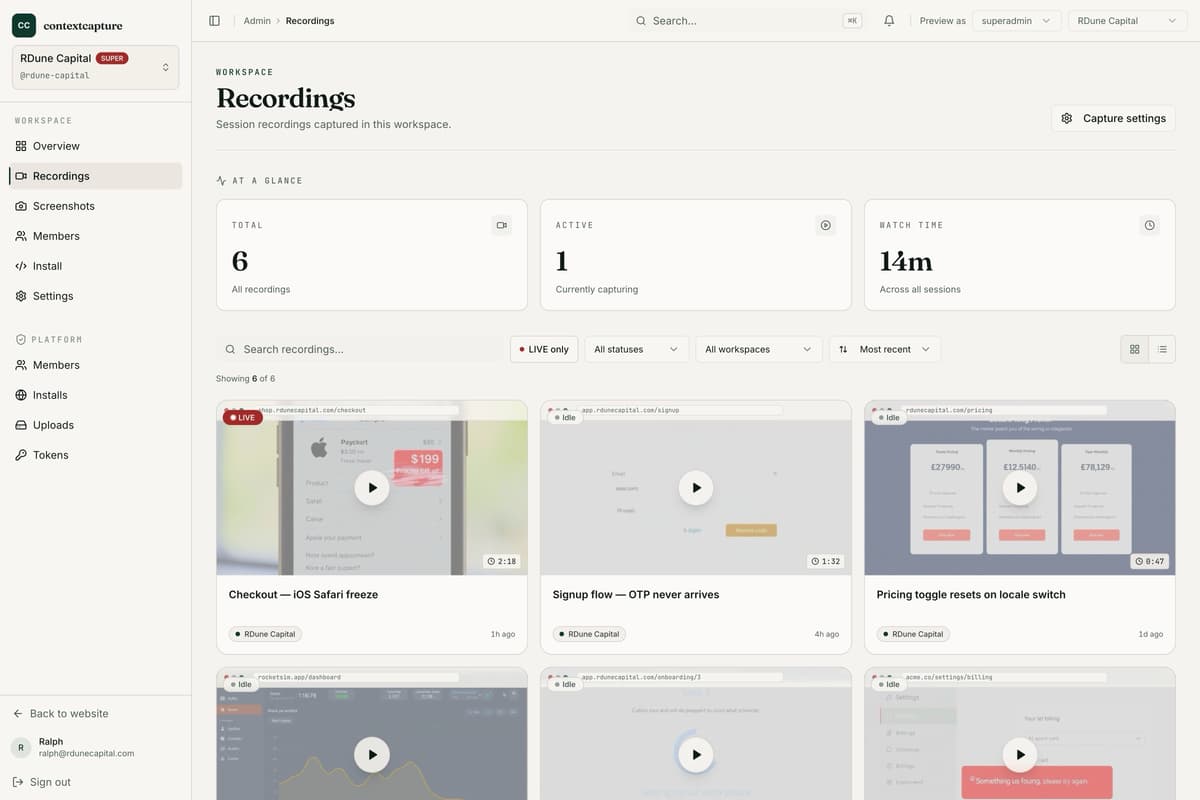The image size is (1200, 800).
Task: Play the Checkout iOS Safari freeze recording
Action: coord(372,488)
